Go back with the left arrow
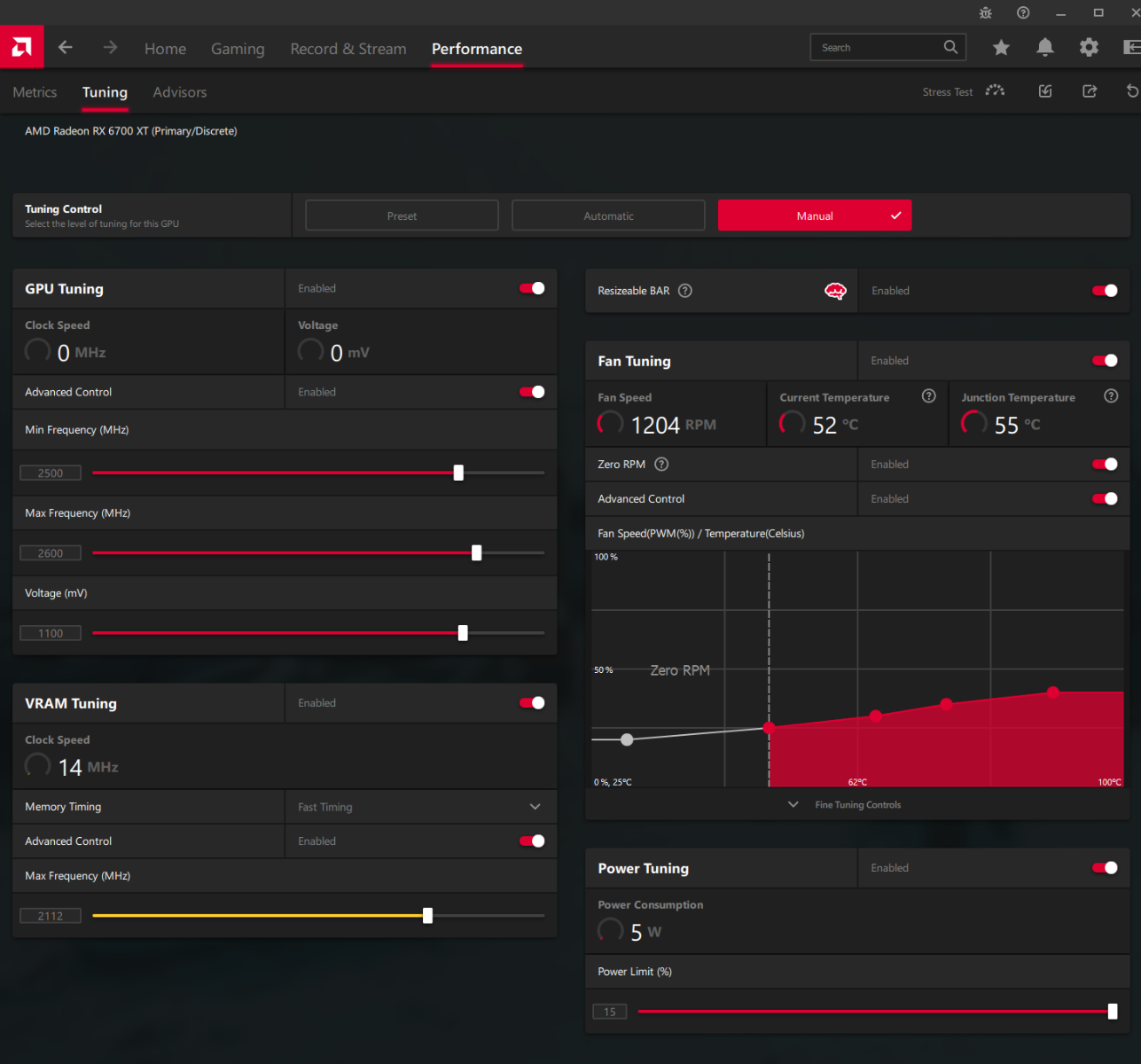This screenshot has width=1141, height=1064. [x=66, y=48]
